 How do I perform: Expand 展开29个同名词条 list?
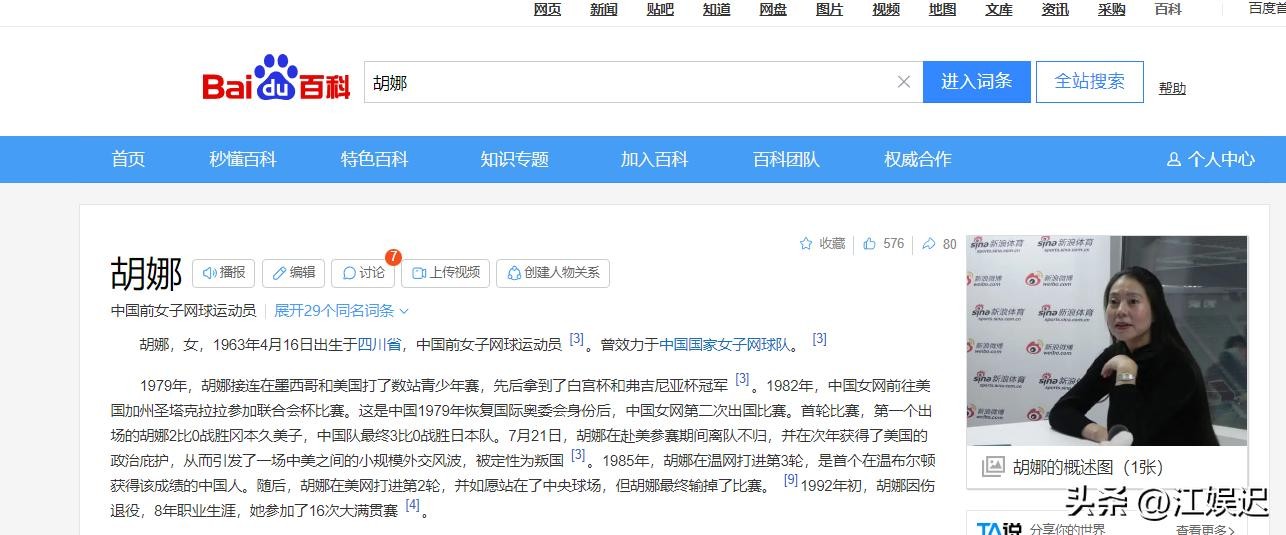pos(341,311)
